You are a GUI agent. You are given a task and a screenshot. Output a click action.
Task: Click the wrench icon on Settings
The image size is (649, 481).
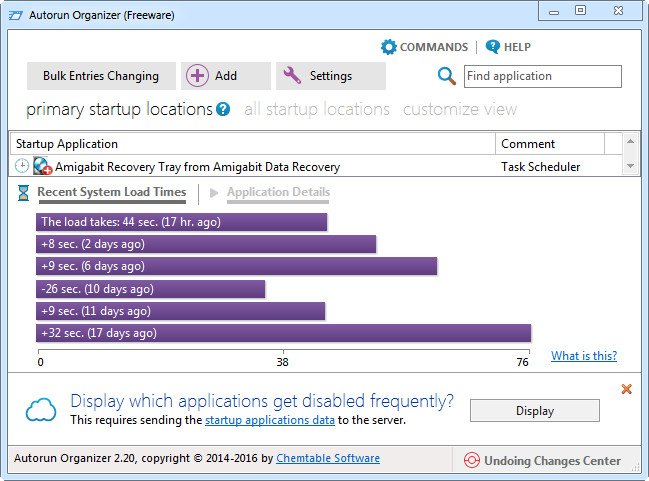click(293, 76)
